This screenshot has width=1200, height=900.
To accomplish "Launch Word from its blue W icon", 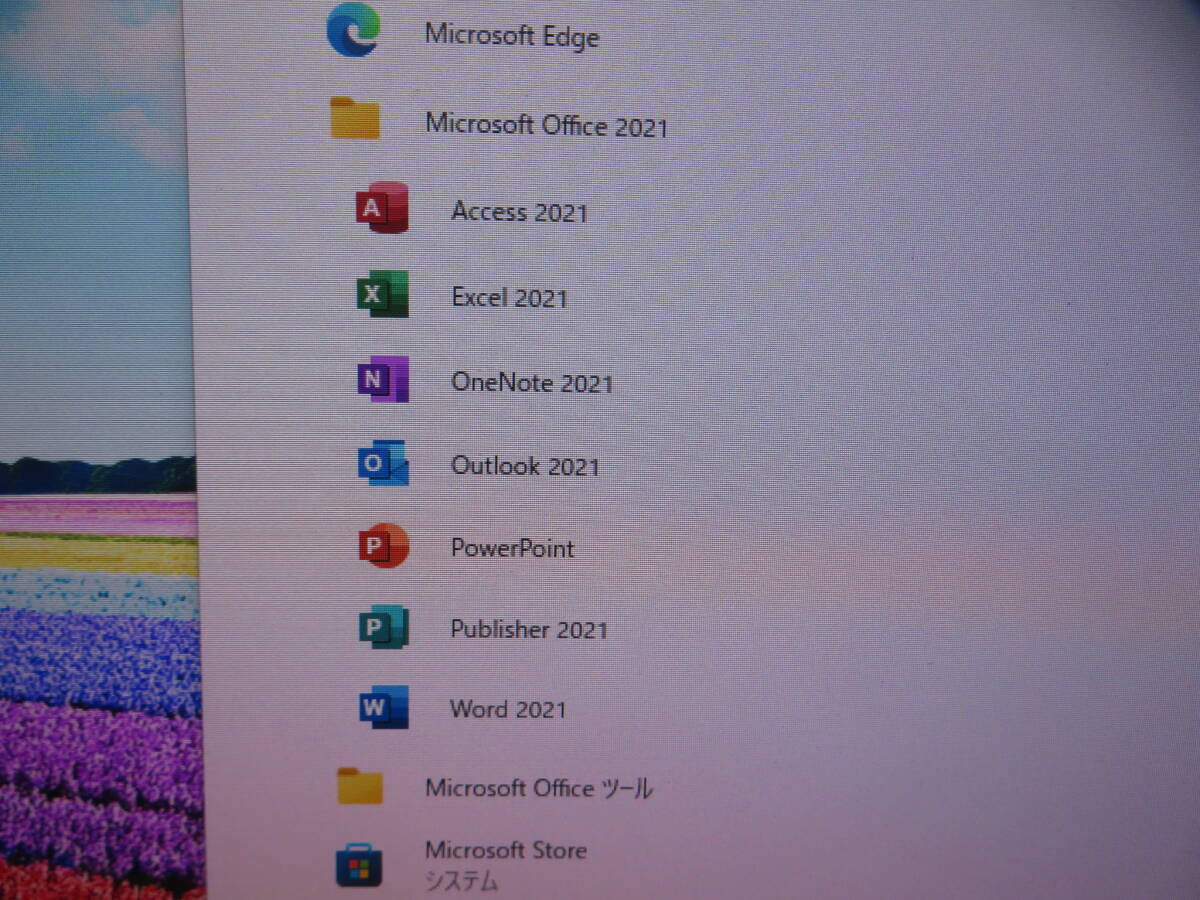I will tap(384, 708).
